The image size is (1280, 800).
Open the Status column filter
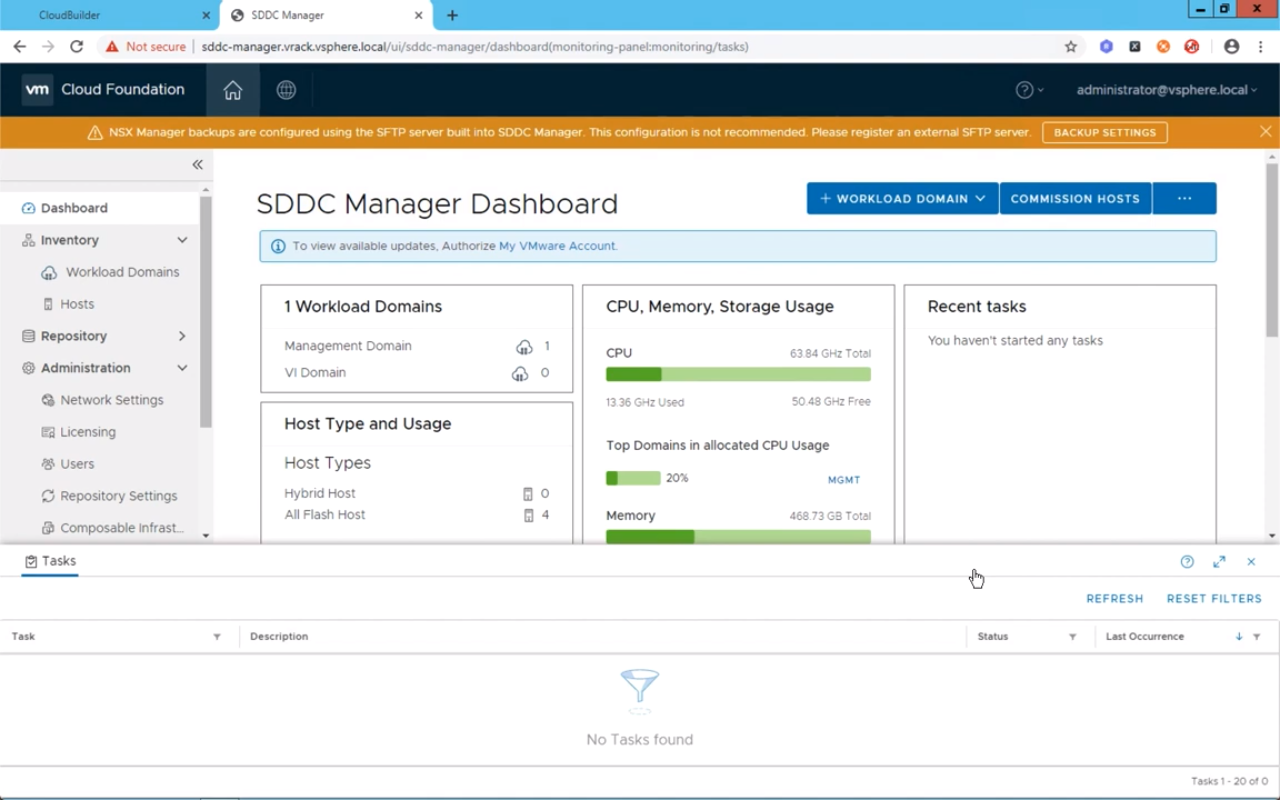(1073, 637)
